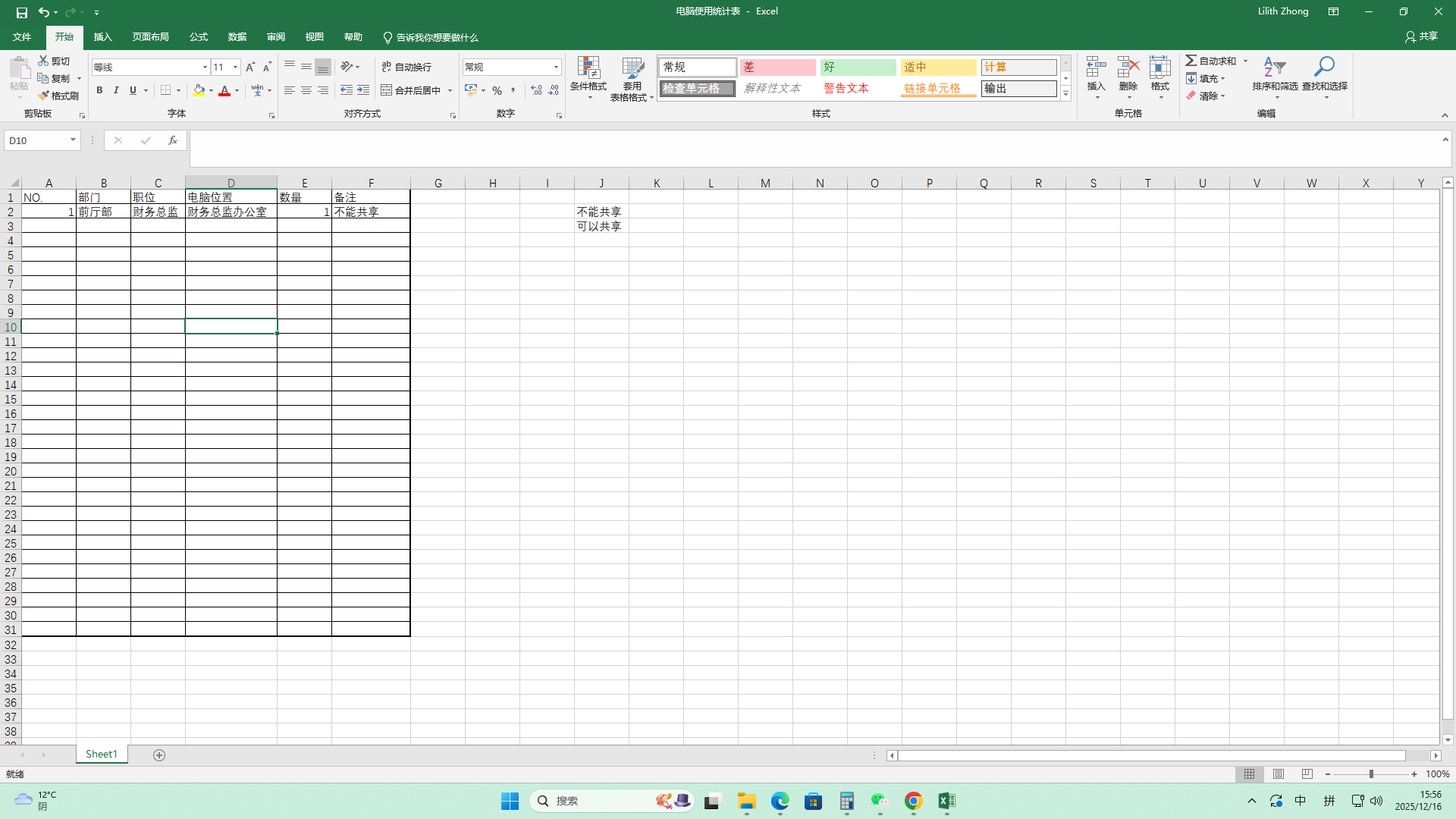Add a new sheet with plus button
This screenshot has height=819, width=1456.
pos(159,755)
